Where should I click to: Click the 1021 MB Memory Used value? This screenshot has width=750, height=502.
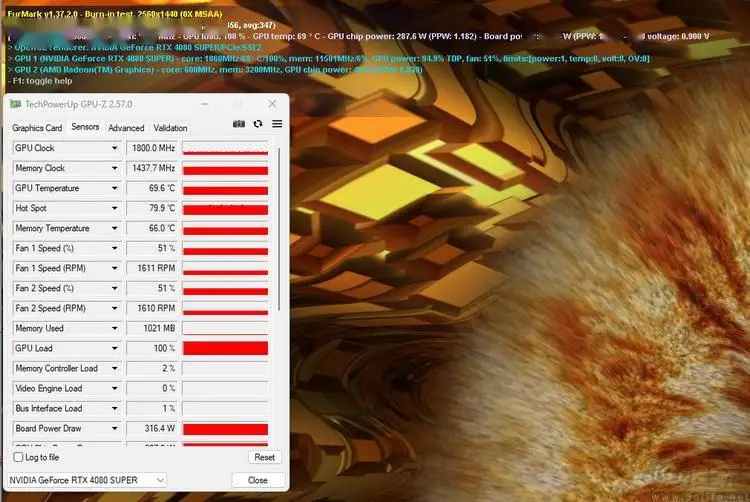tap(152, 328)
